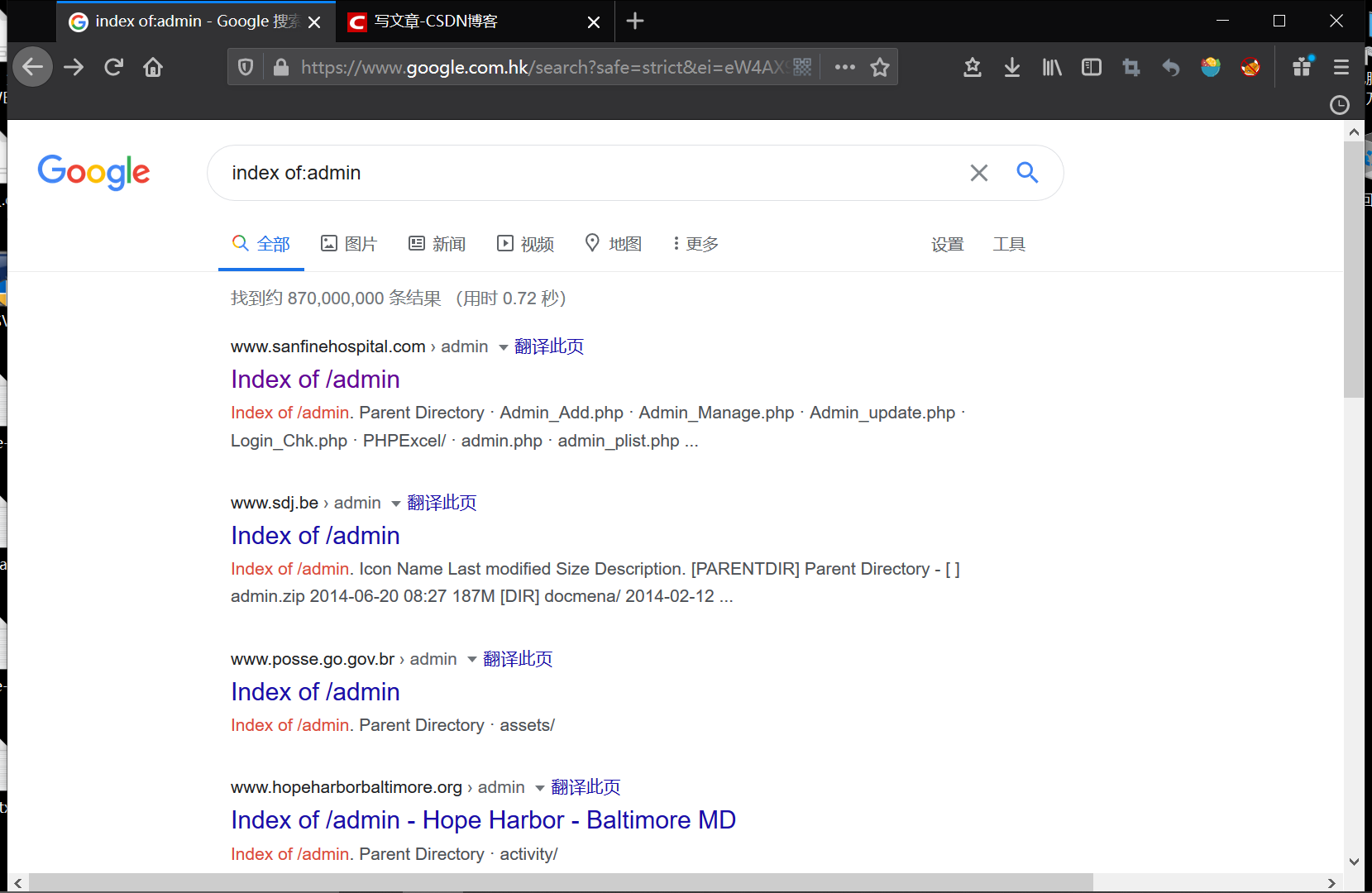
Task: Click 翻译此页 next to www.sdj.be
Action: click(442, 502)
